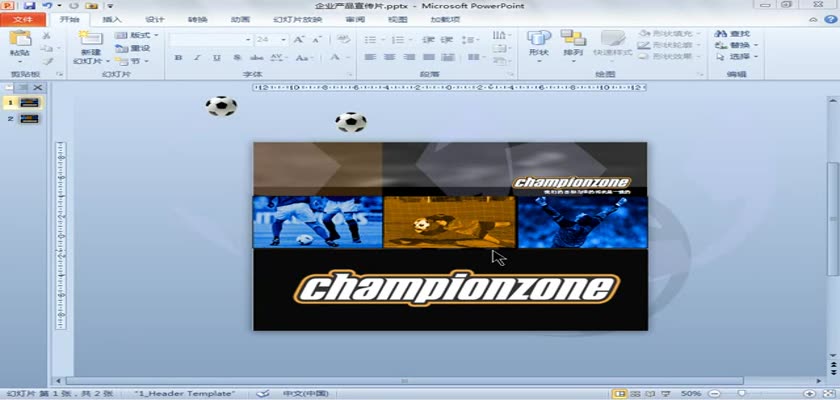Open the undo history dropdown arrow
This screenshot has width=840, height=400.
(58, 6)
